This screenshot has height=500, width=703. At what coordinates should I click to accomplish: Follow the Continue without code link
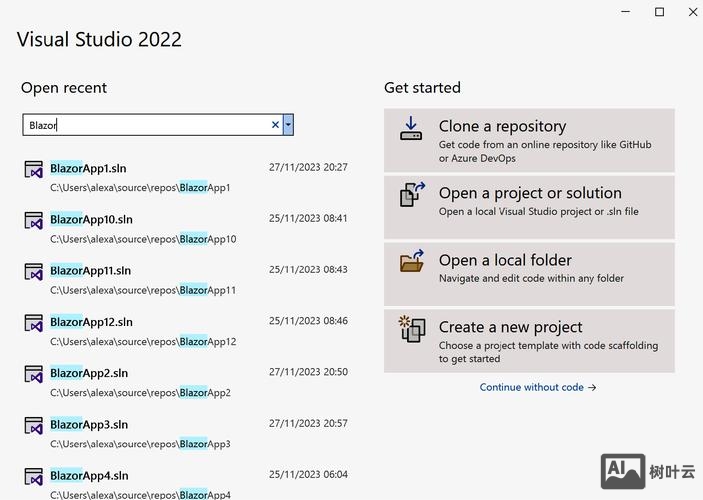pyautogui.click(x=537, y=387)
